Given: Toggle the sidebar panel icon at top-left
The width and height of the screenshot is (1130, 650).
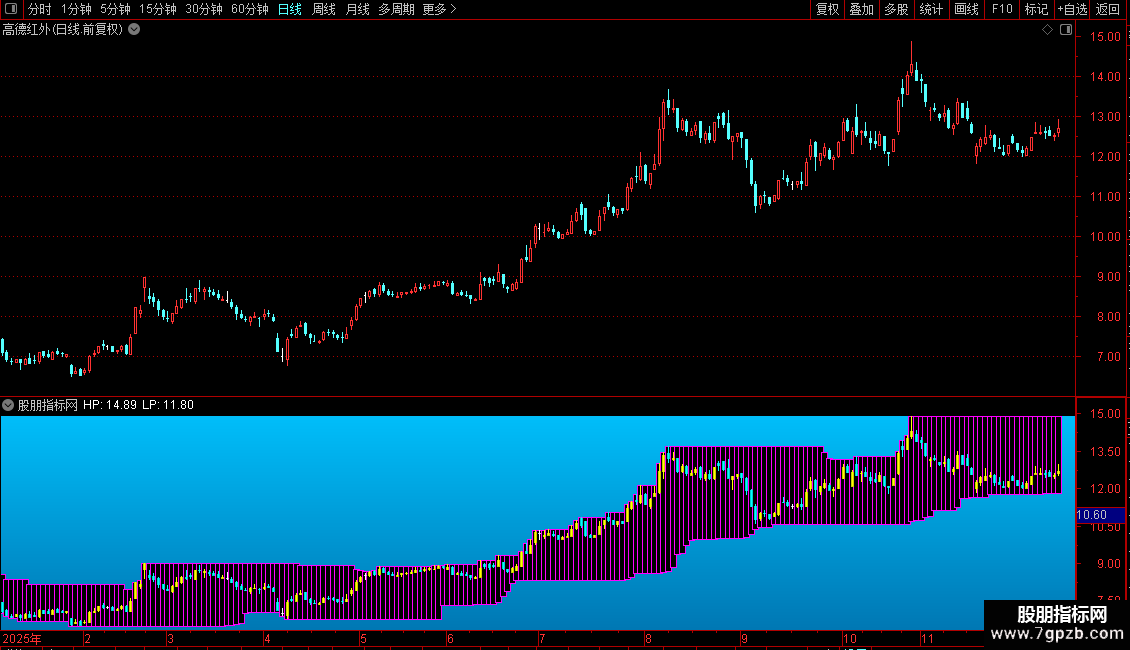Looking at the screenshot, I should click(11, 9).
